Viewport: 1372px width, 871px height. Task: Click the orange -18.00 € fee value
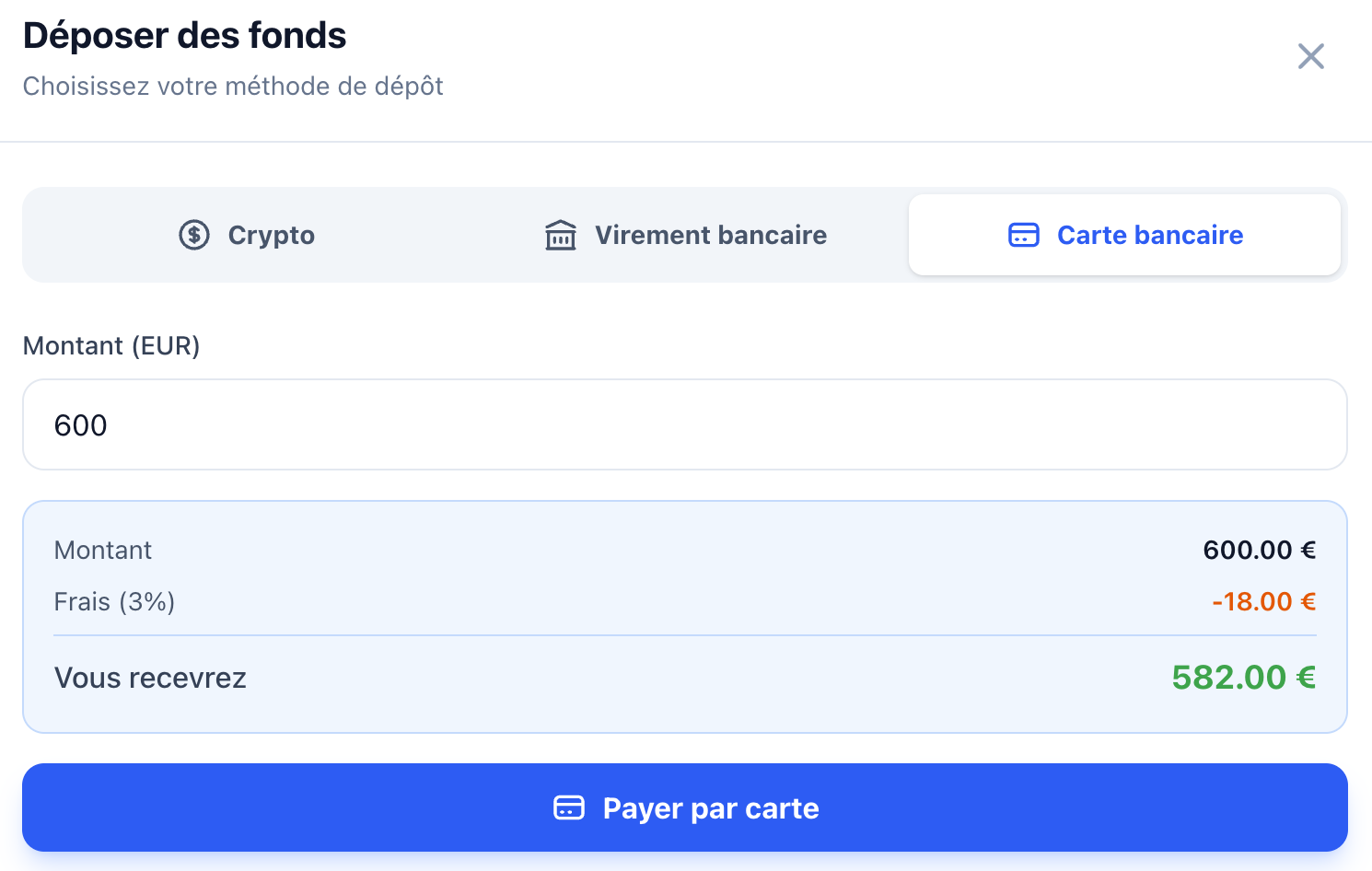click(1263, 602)
